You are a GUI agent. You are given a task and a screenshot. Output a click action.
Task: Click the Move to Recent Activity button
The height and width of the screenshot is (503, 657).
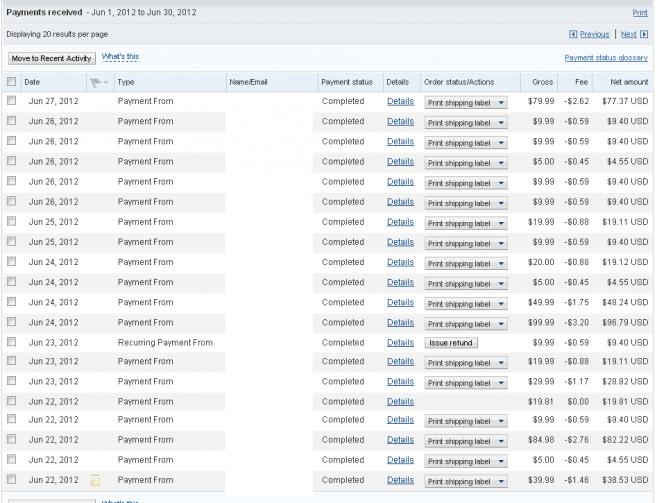52,58
